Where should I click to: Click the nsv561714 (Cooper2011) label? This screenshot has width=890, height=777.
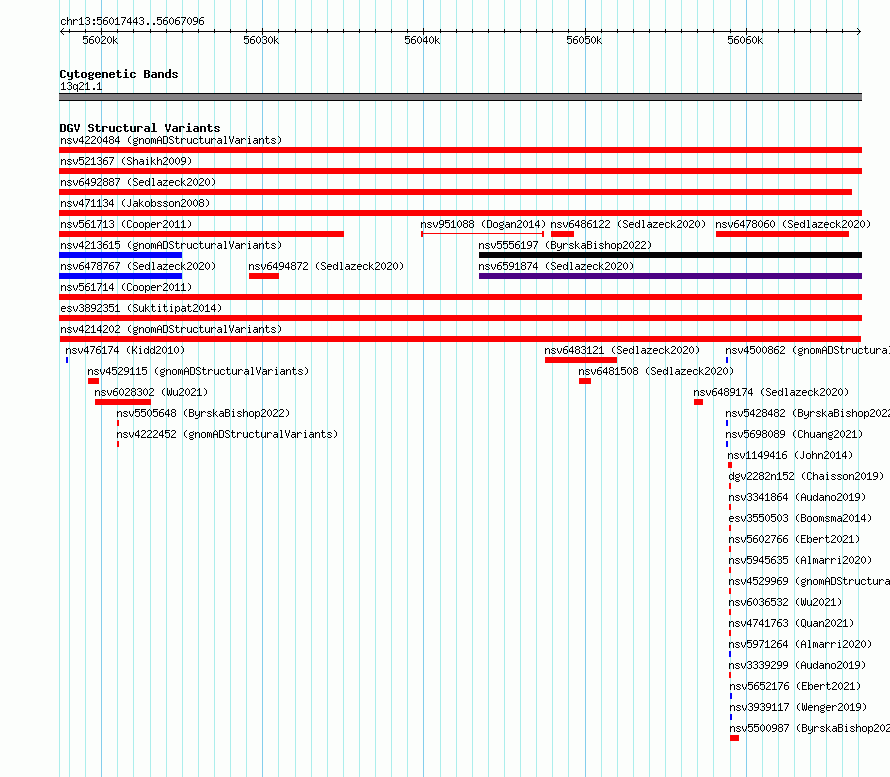point(126,287)
